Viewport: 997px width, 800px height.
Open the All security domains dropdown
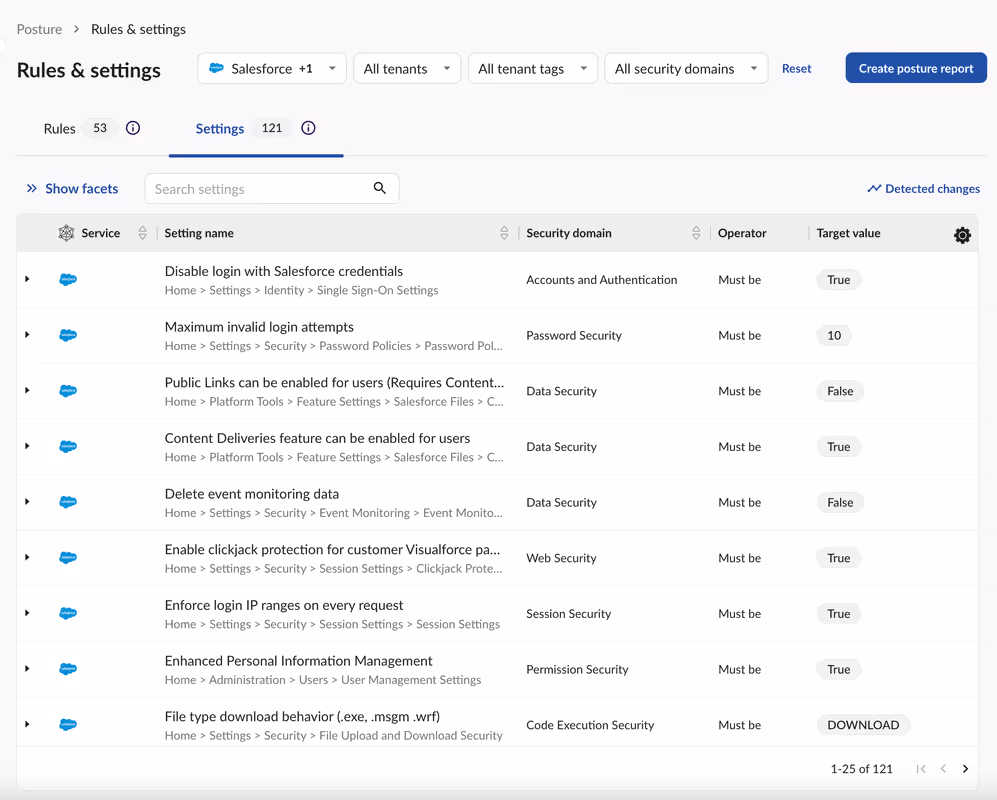pos(686,69)
